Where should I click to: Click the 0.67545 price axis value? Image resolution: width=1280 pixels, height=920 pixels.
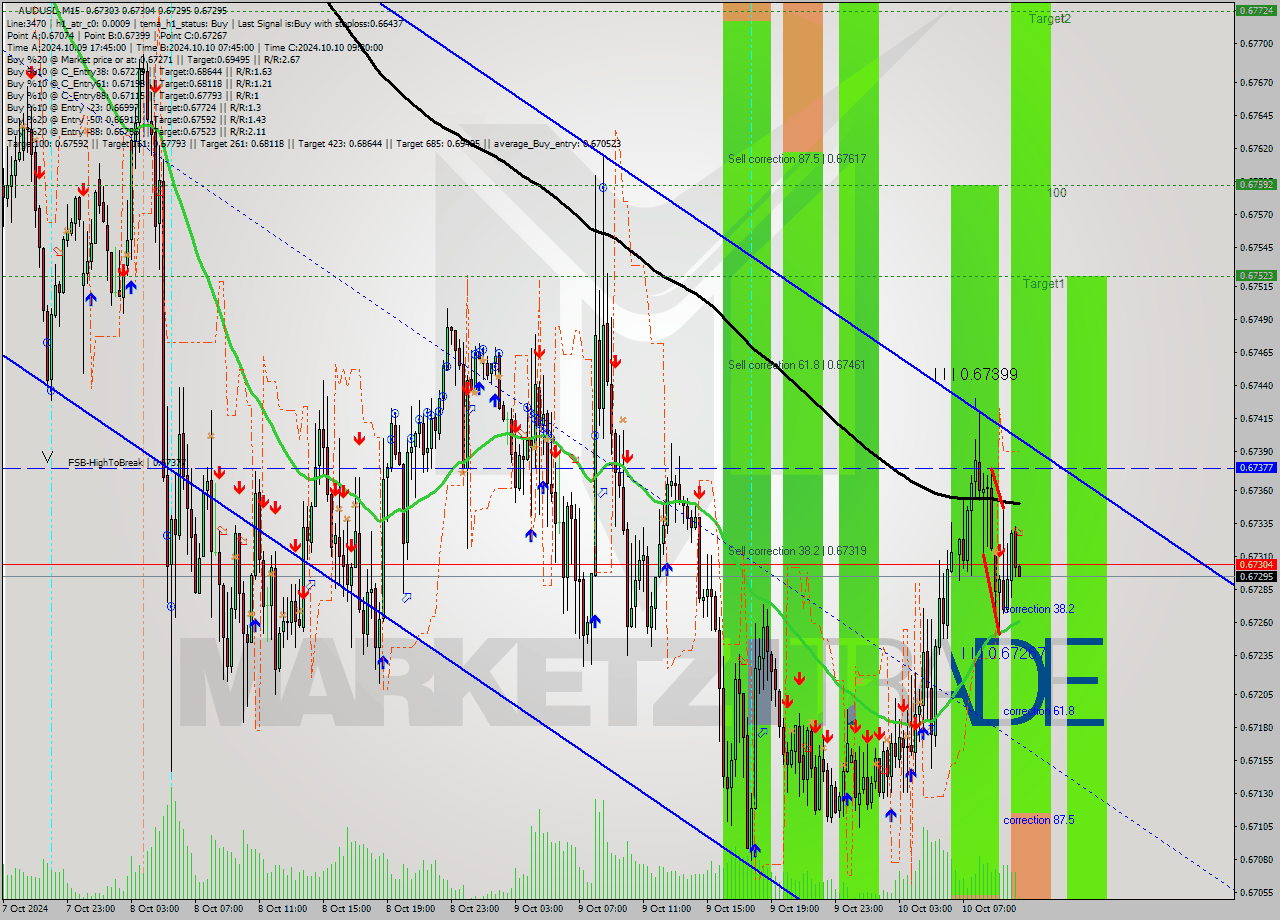pos(1255,247)
